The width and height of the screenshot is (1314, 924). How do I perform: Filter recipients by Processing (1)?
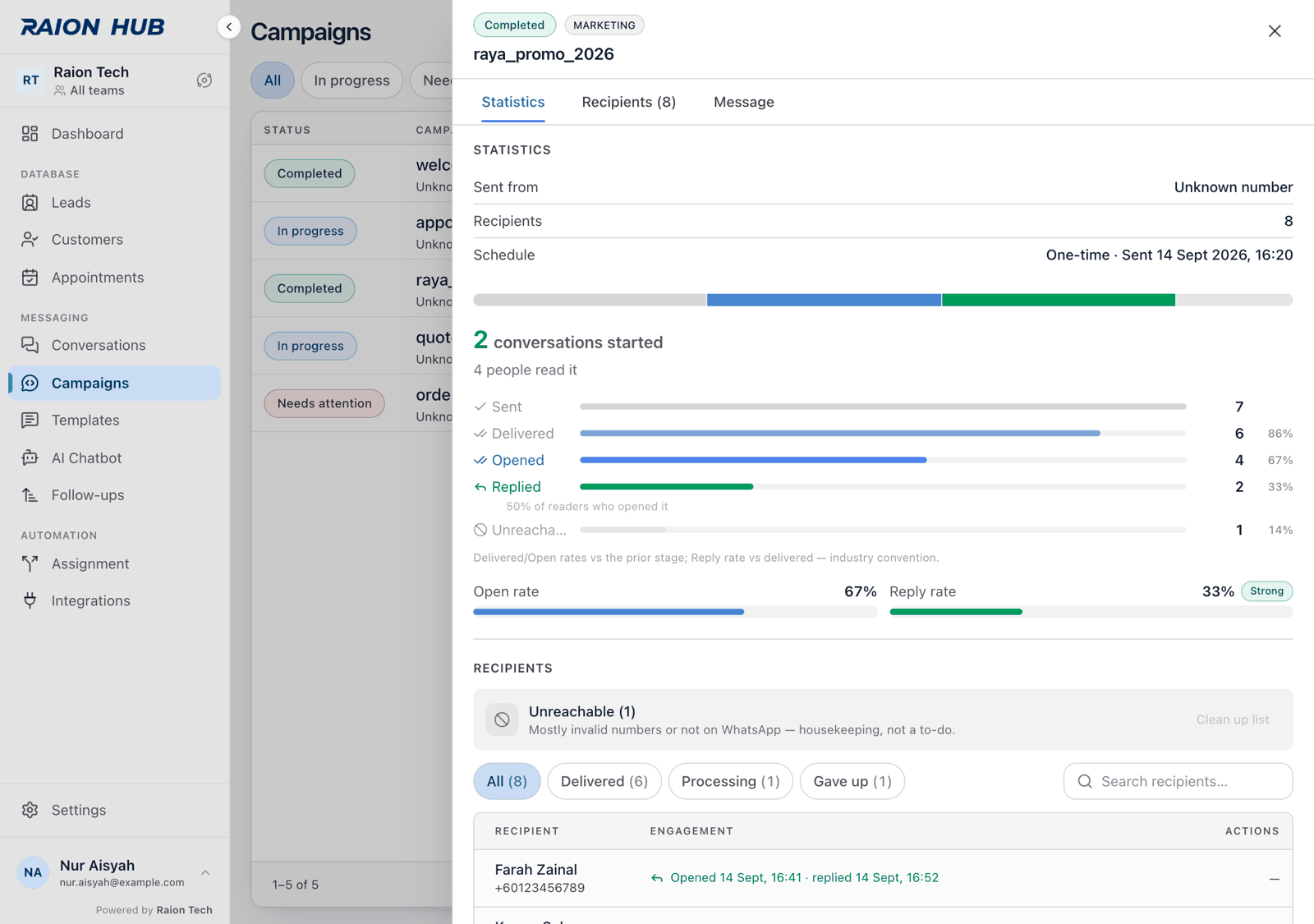pyautogui.click(x=731, y=781)
